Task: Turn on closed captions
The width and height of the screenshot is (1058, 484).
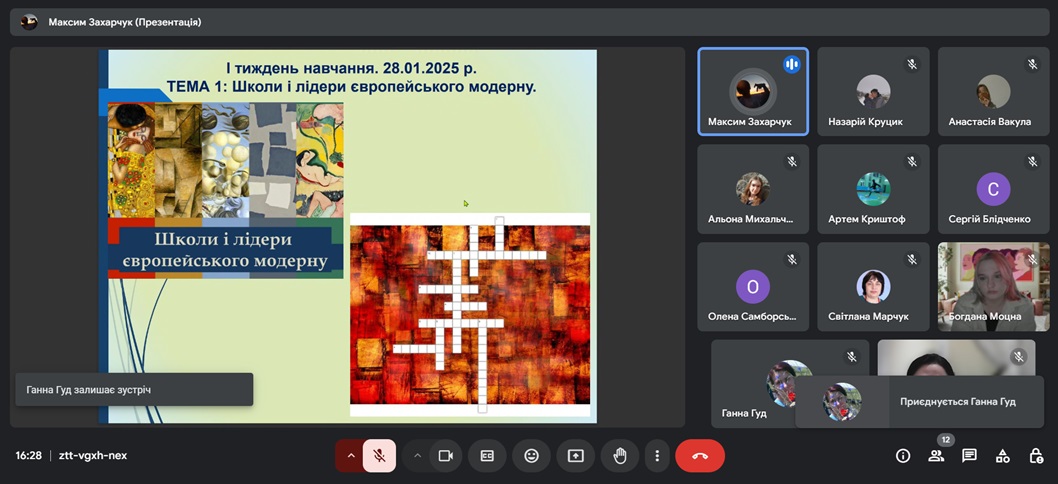Action: [x=487, y=456]
